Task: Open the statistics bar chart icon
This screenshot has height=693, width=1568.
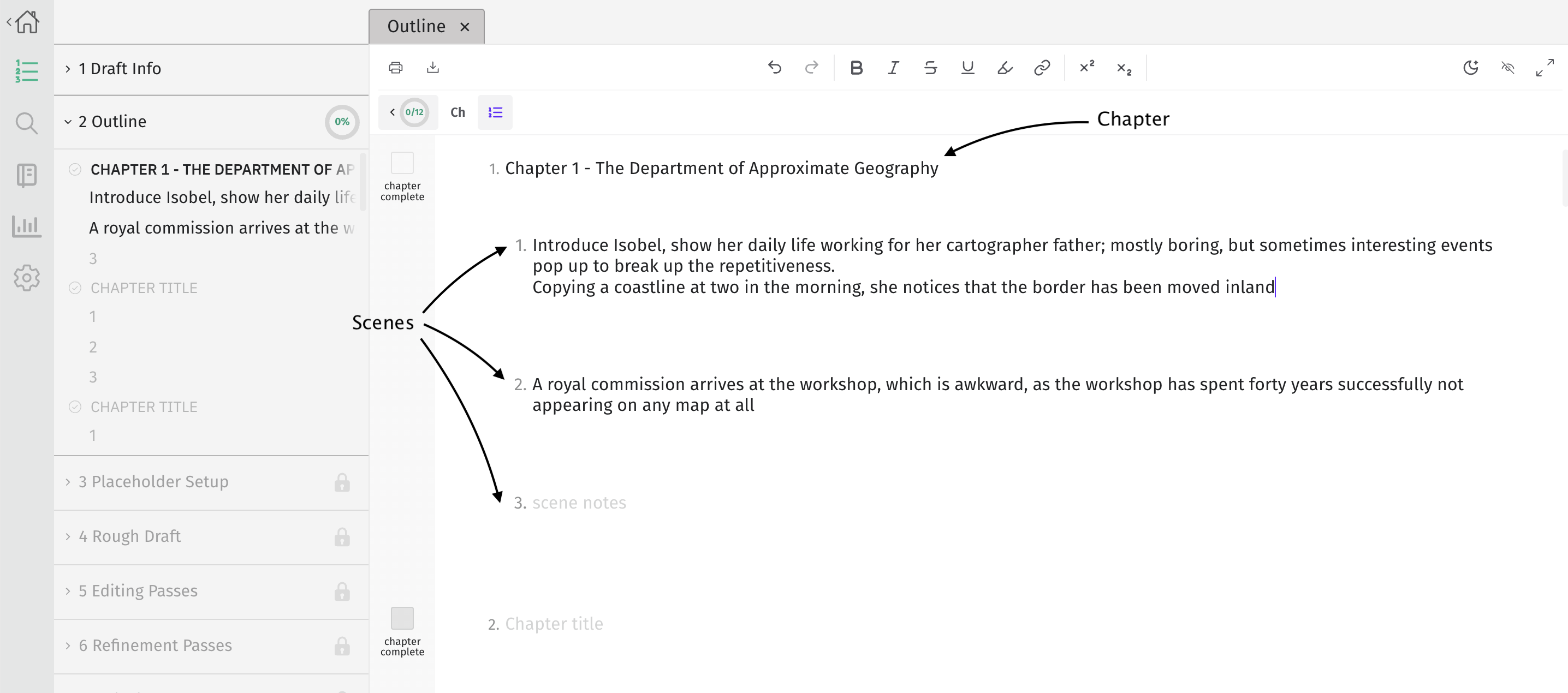Action: 27,226
